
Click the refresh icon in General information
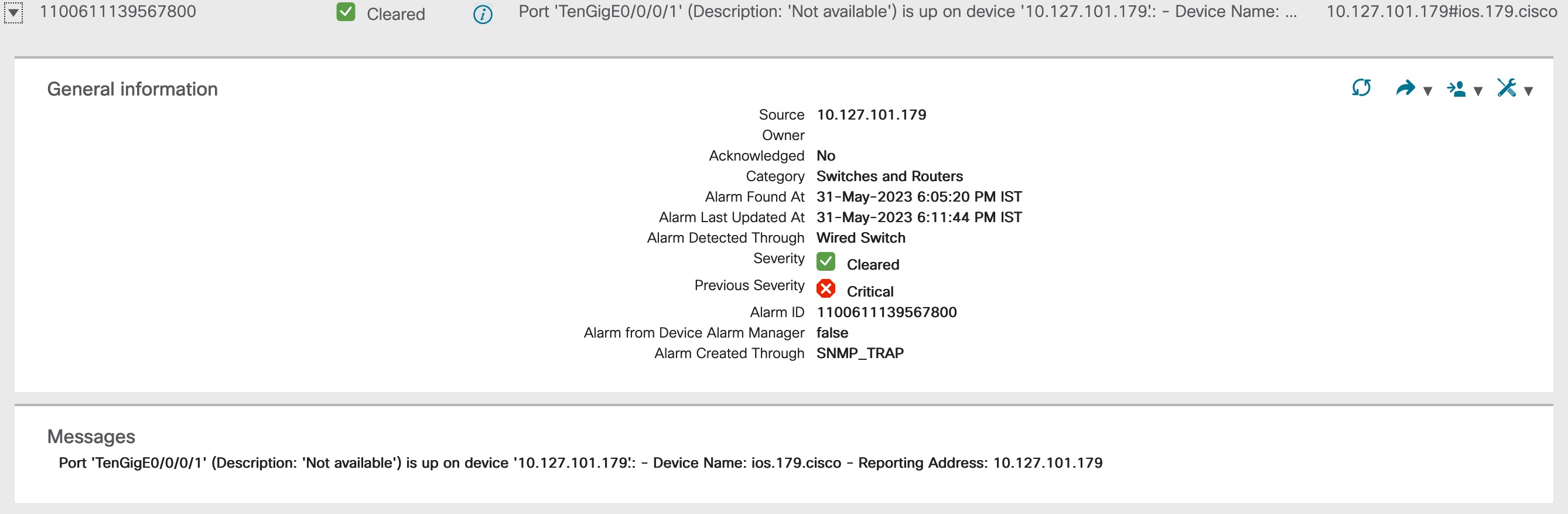(1362, 89)
